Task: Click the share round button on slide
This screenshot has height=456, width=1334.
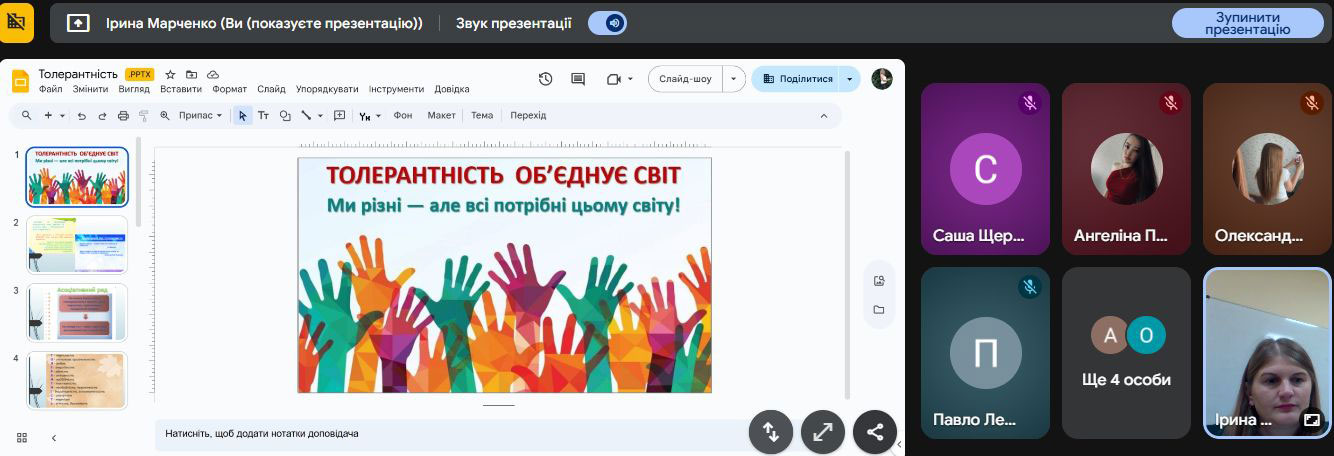Action: [x=874, y=432]
